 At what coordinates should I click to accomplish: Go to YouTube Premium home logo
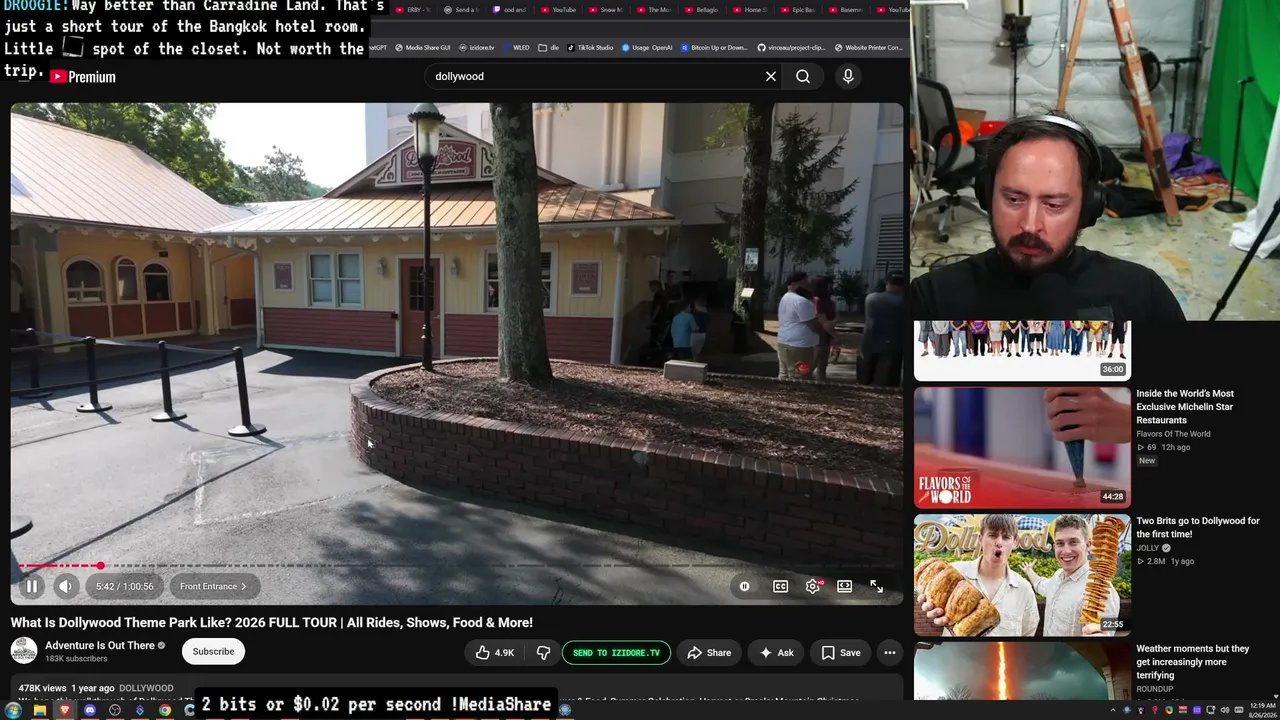pos(83,77)
